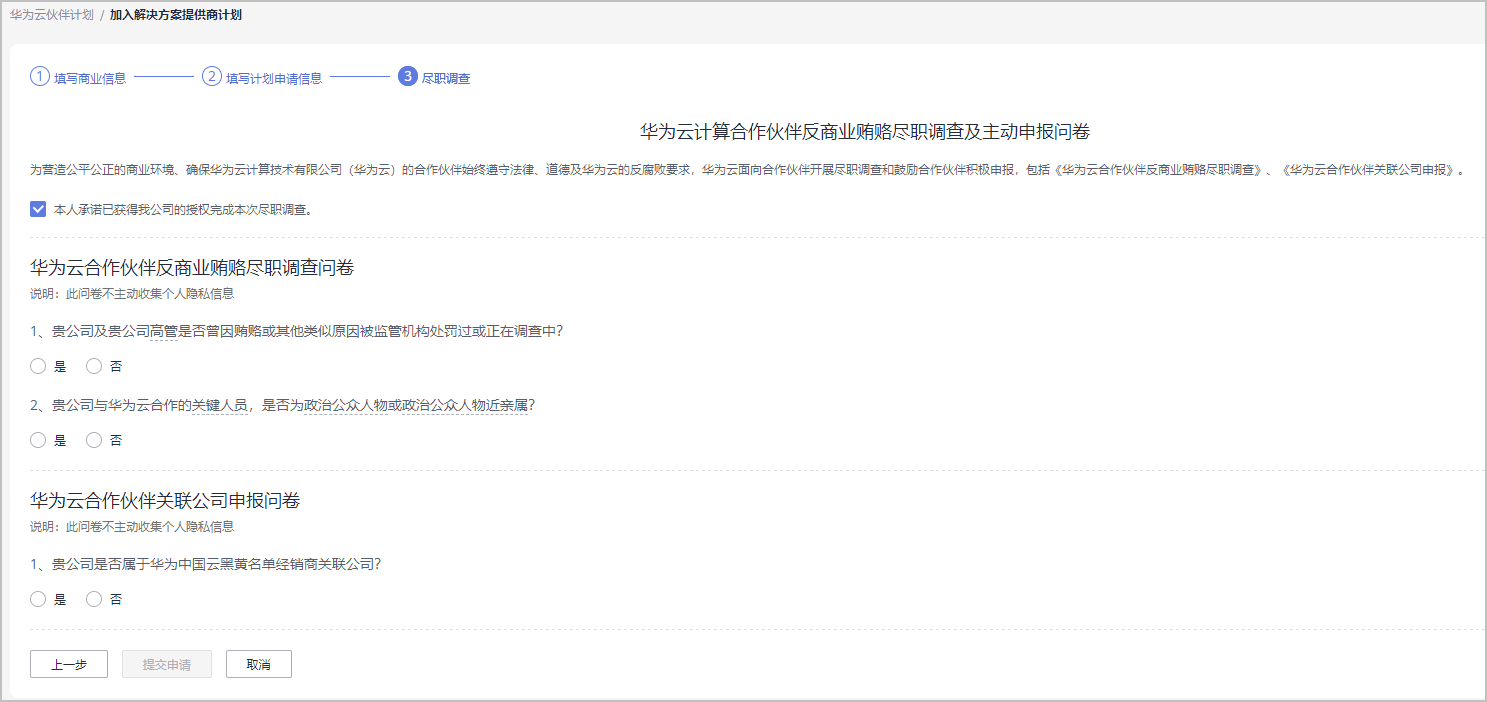Click the underlined 关键人员 term in question 2
Screen dimensions: 1487x702
point(219,405)
